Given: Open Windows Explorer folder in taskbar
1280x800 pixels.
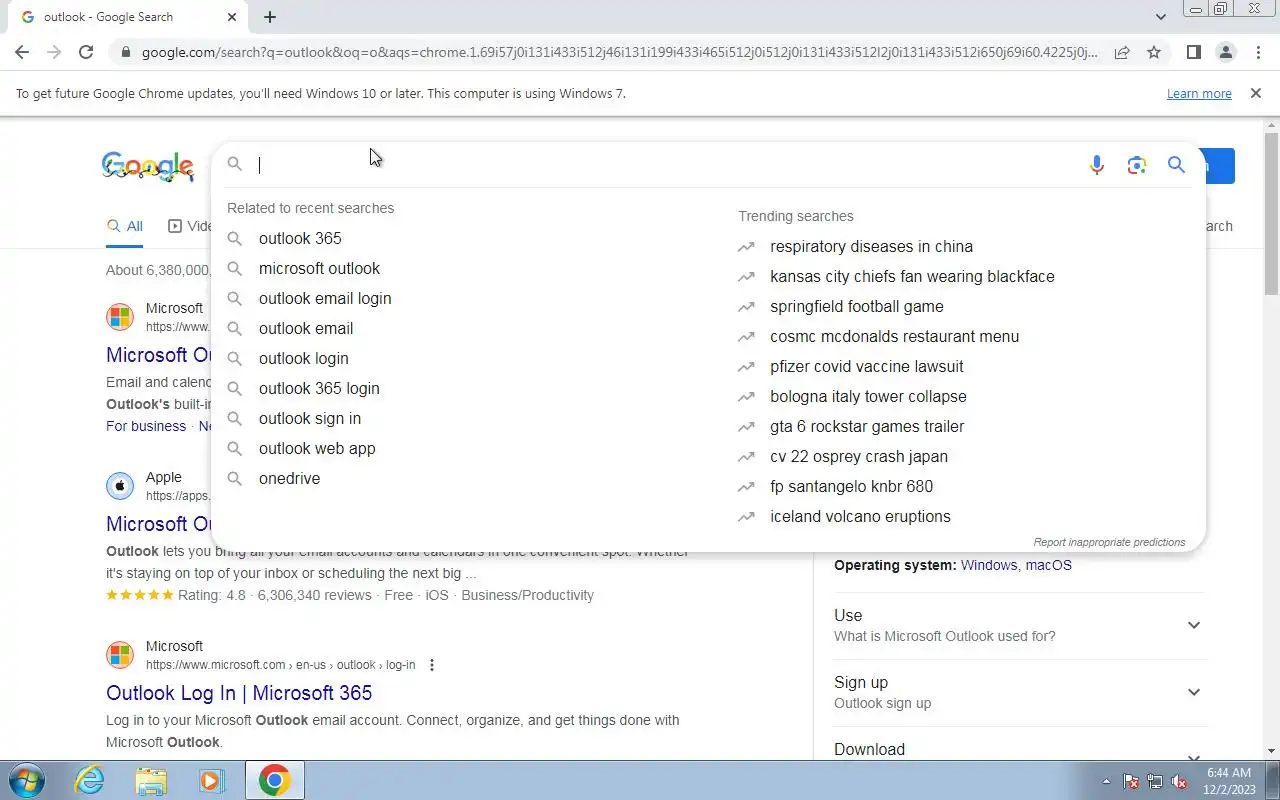Looking at the screenshot, I should click(151, 780).
